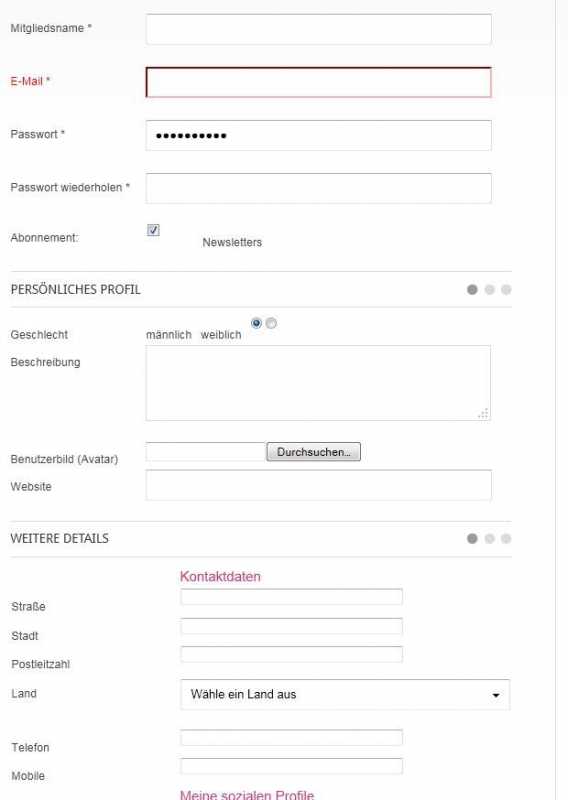Click the Durchsuchen button for avatar upload
This screenshot has height=800, width=568.
(x=313, y=452)
